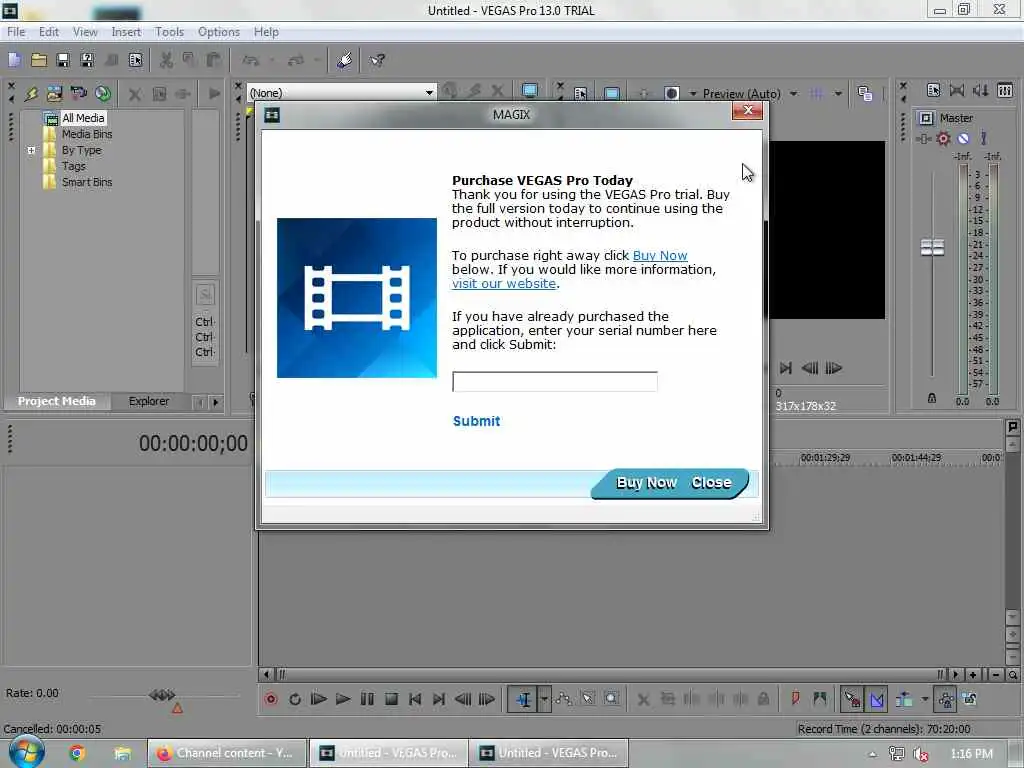Click the Master mute icon
Image resolution: width=1024 pixels, height=768 pixels.
pos(963,138)
